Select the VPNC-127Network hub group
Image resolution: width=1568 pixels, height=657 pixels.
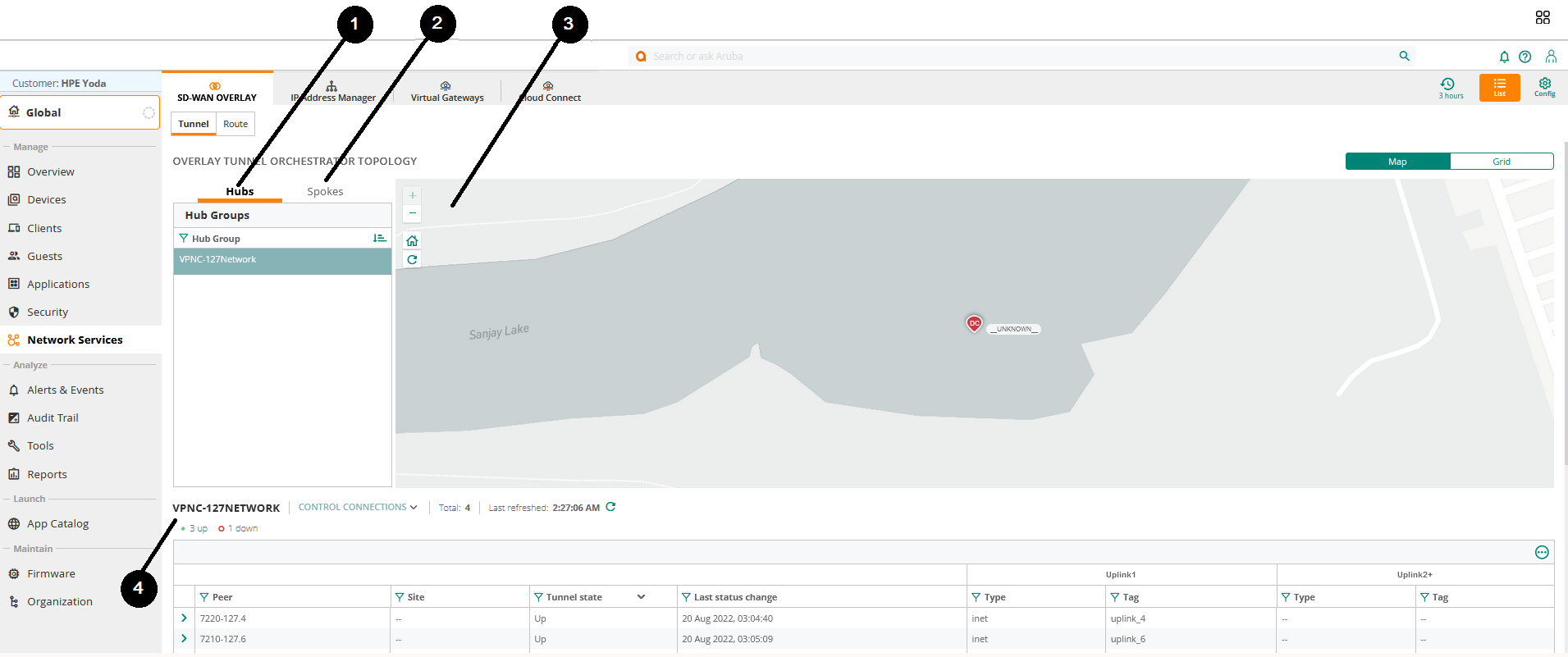pyautogui.click(x=282, y=262)
